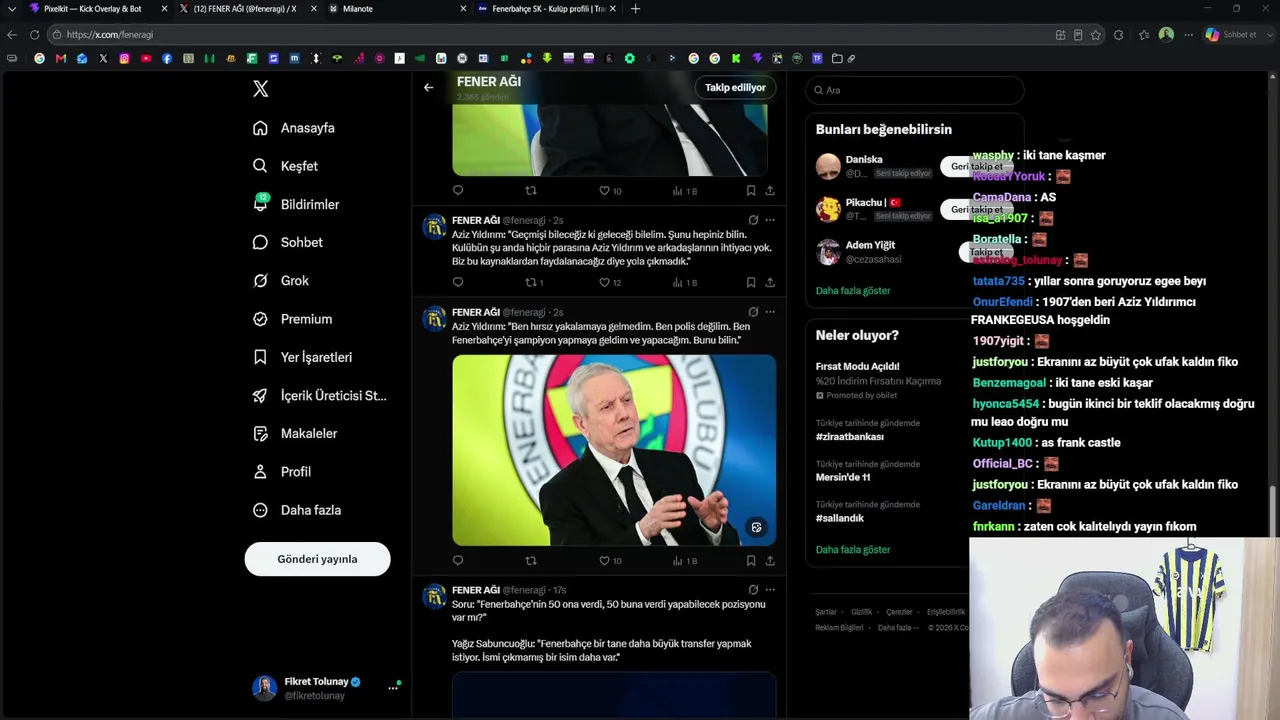The image size is (1280, 720).
Task: Open Yer İşaretleri in the sidebar
Action: [x=302, y=357]
